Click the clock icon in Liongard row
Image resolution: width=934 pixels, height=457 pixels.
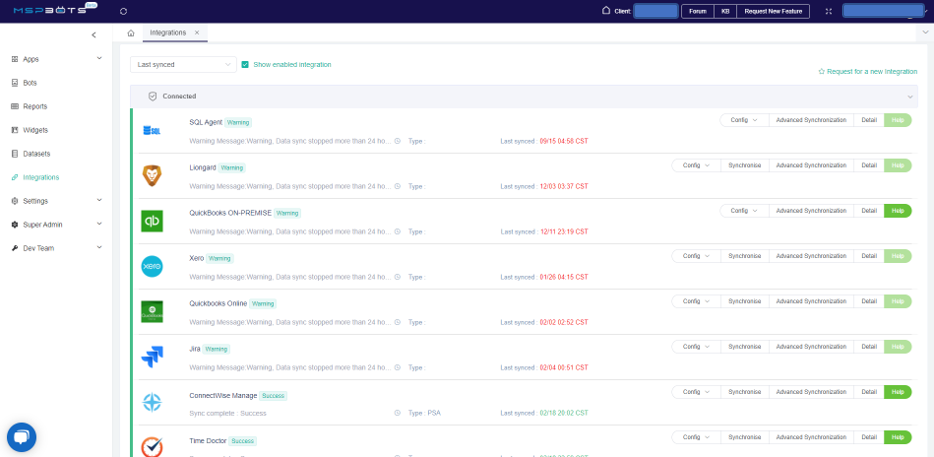click(x=397, y=186)
